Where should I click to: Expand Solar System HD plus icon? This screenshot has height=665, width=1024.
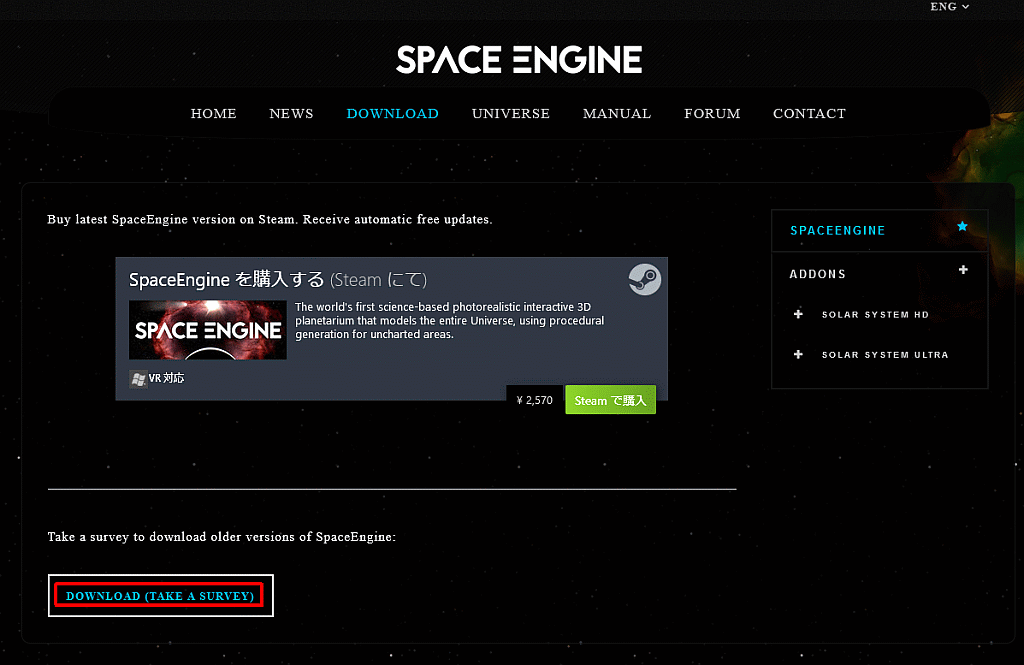[x=798, y=314]
